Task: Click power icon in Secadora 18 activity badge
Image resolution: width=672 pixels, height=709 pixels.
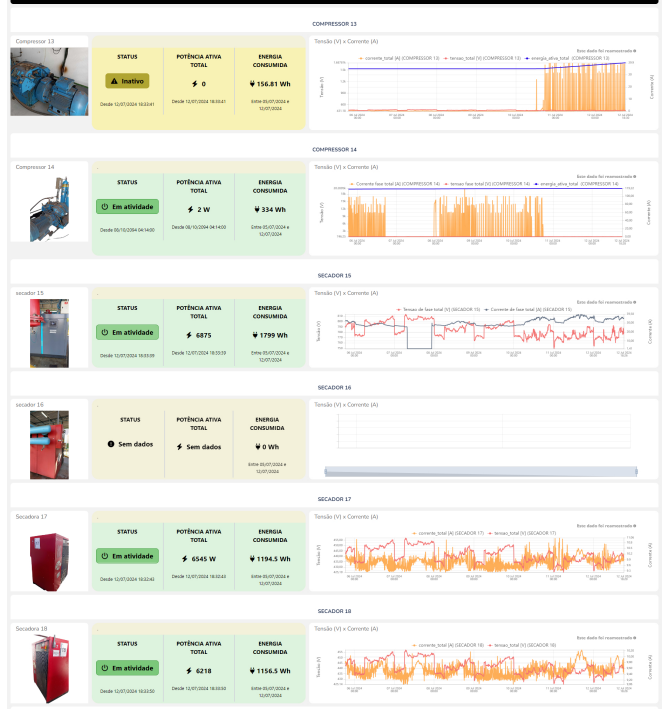Action: coord(105,668)
